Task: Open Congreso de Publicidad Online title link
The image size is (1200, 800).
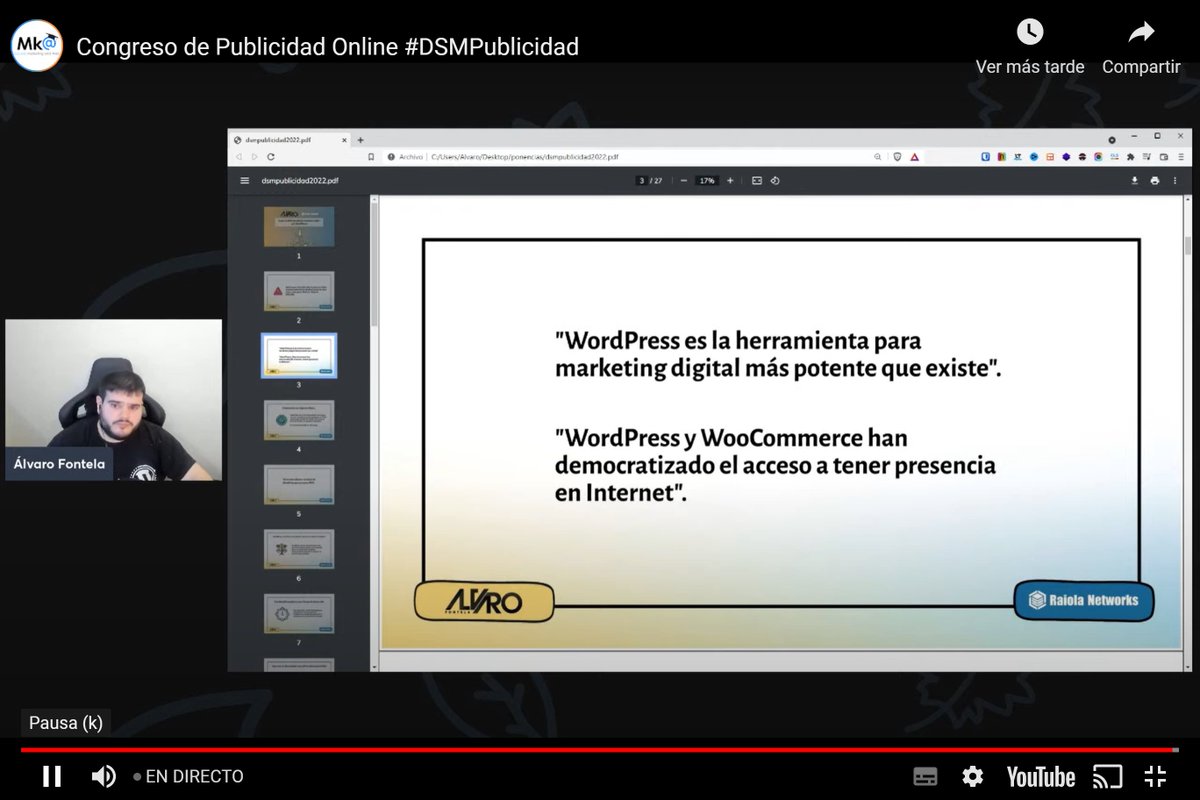Action: tap(327, 47)
